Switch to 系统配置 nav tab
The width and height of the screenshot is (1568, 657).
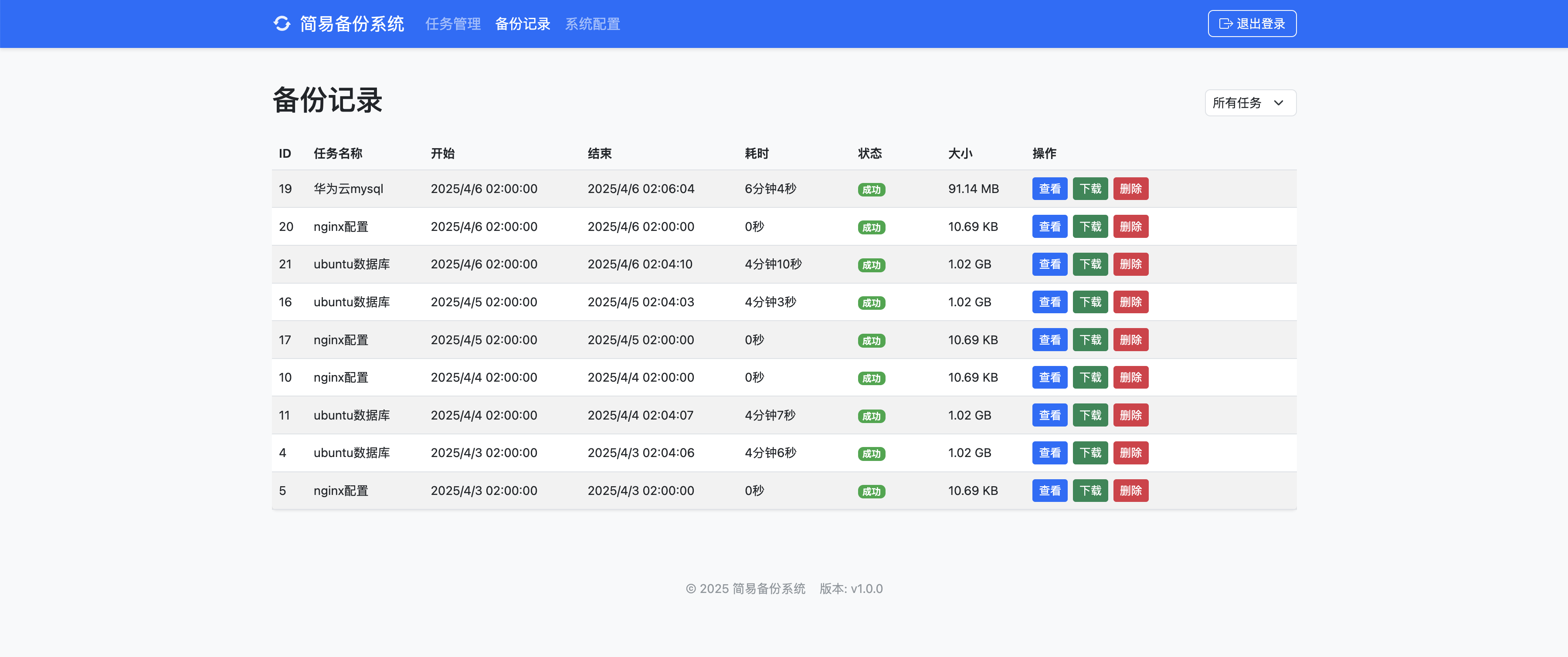(592, 24)
